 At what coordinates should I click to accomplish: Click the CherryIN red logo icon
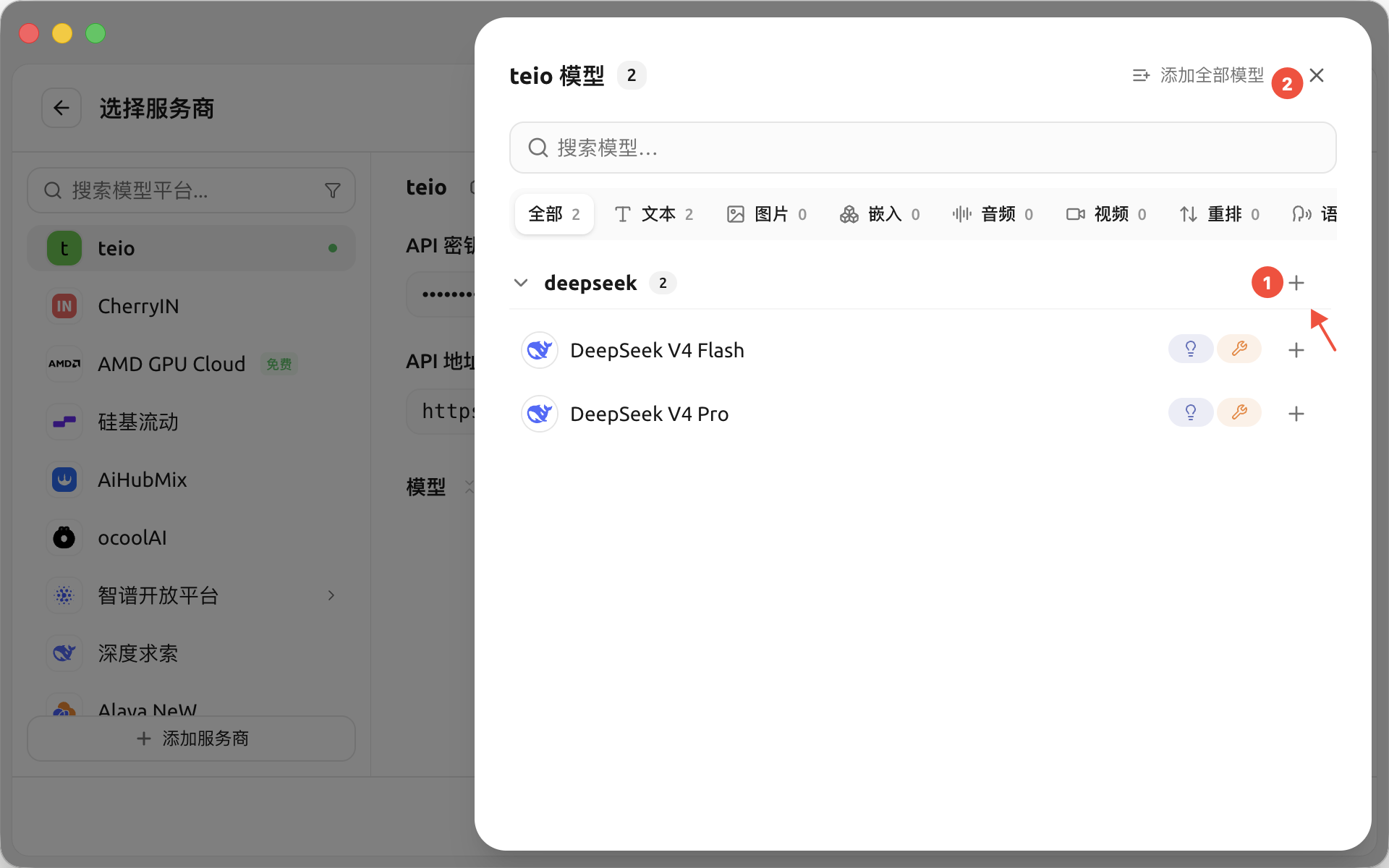point(64,306)
